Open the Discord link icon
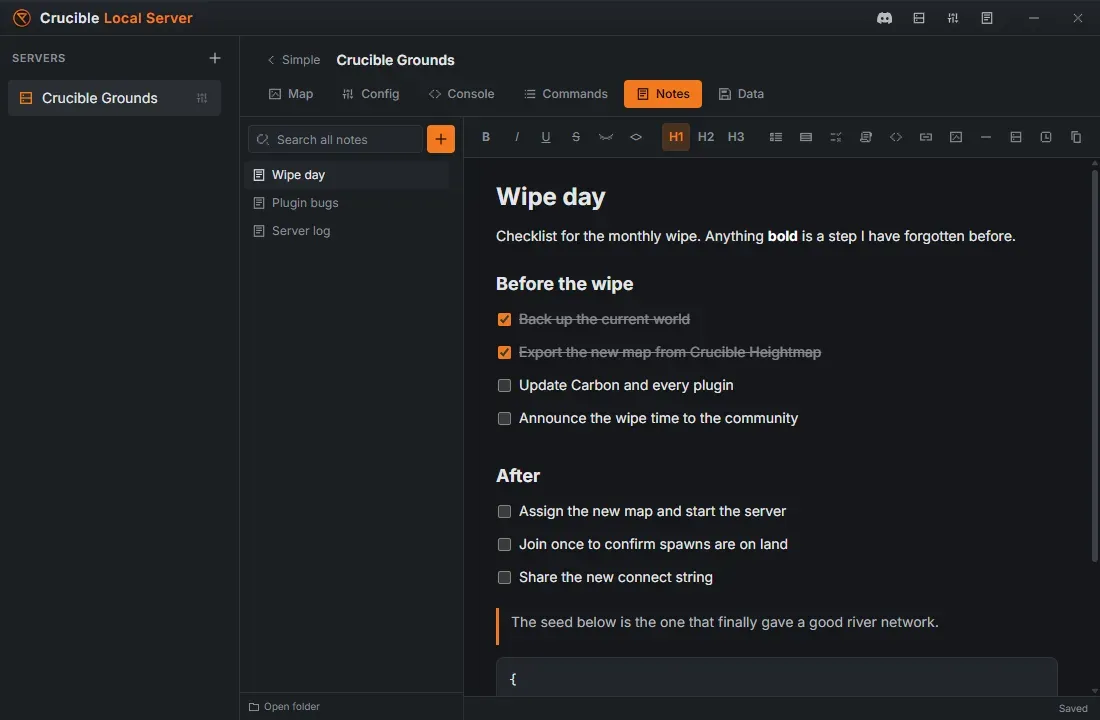The width and height of the screenshot is (1100, 720). coord(885,18)
